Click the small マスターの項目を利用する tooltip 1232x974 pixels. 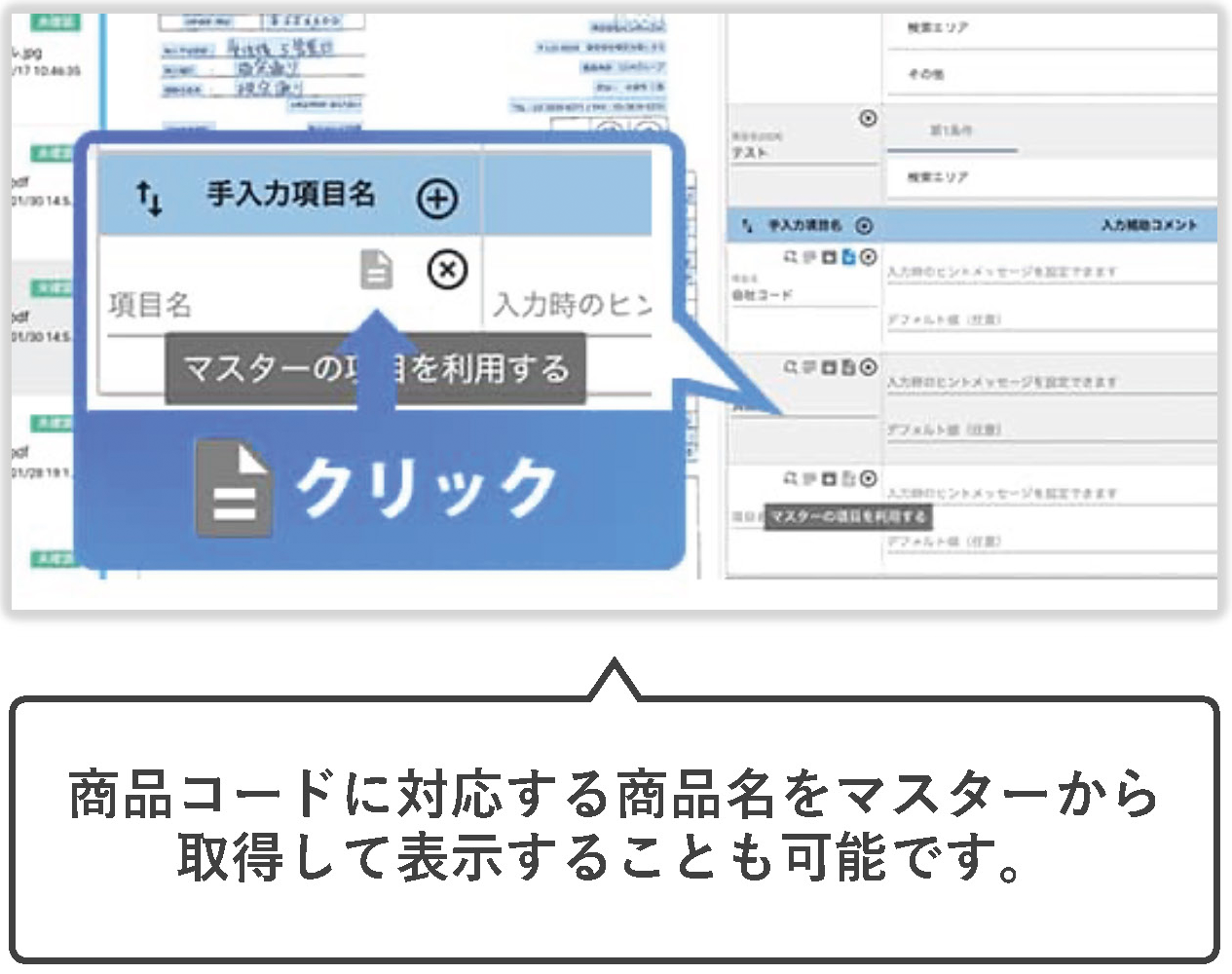[847, 516]
